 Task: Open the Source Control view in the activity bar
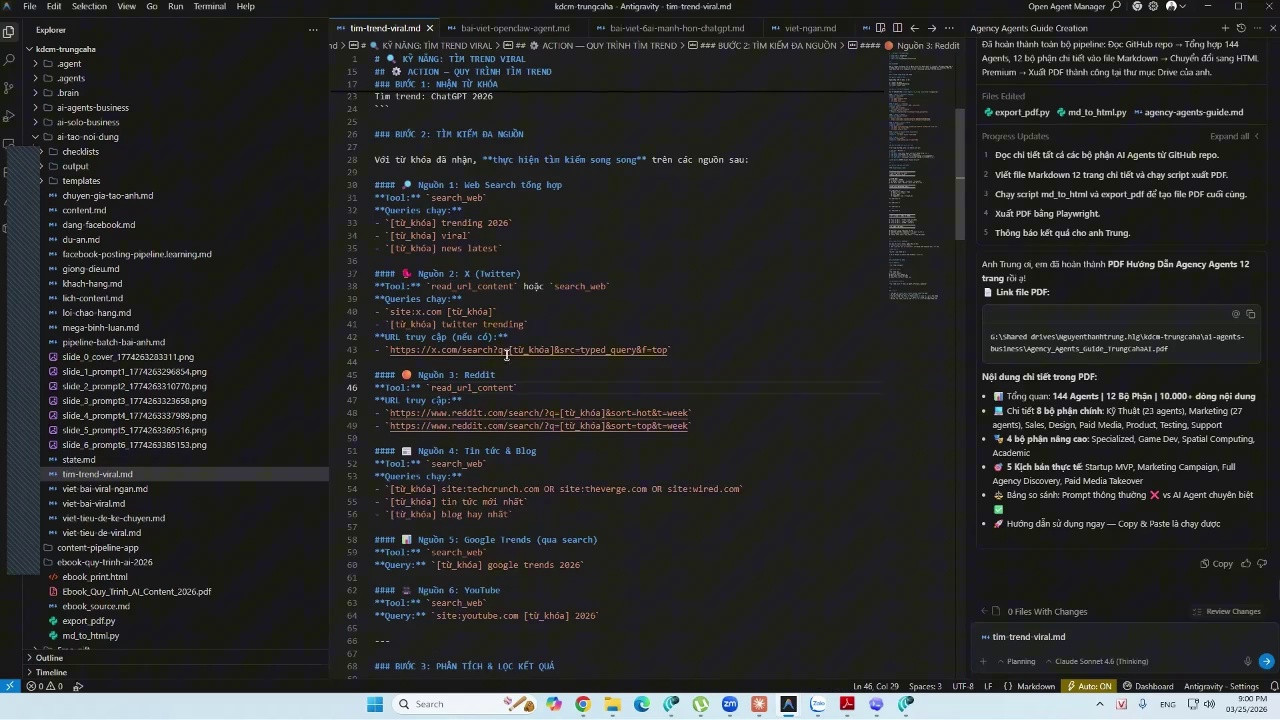(x=9, y=88)
